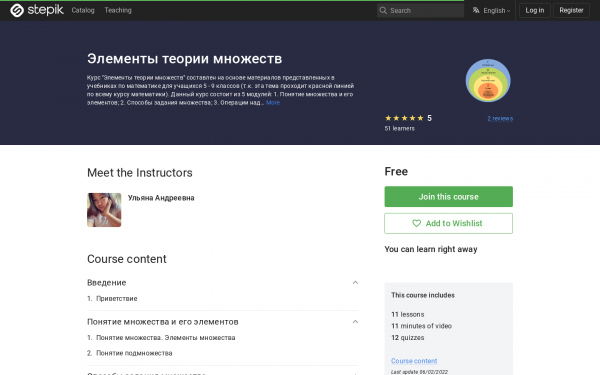The image size is (600, 375).
Task: Click the Понятие множества и его элементов title
Action: (x=163, y=322)
